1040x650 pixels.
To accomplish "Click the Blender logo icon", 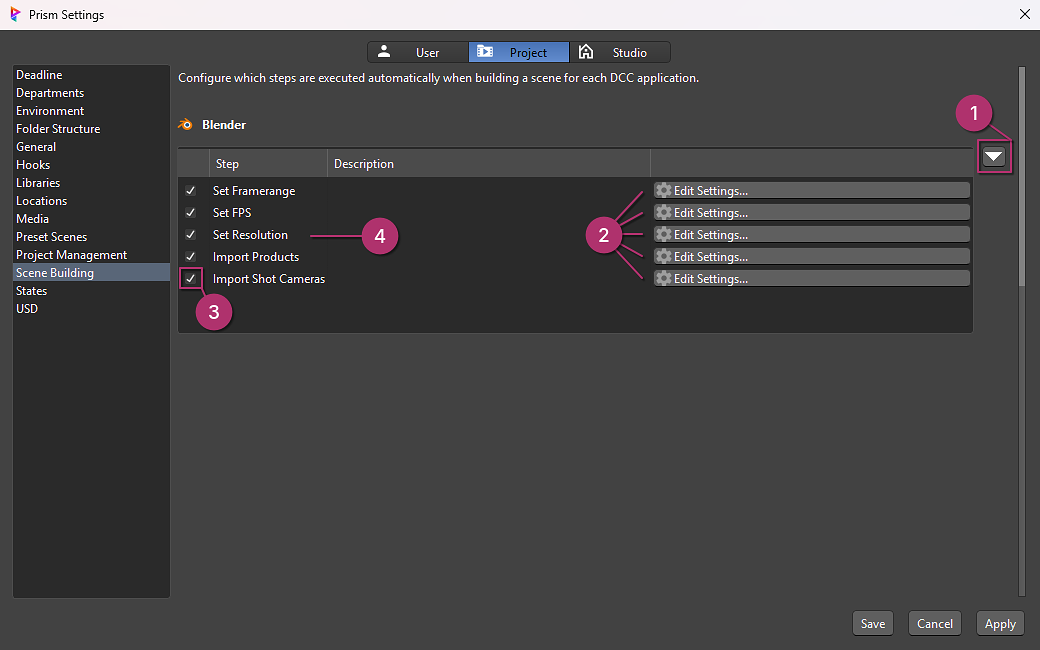I will coord(185,125).
